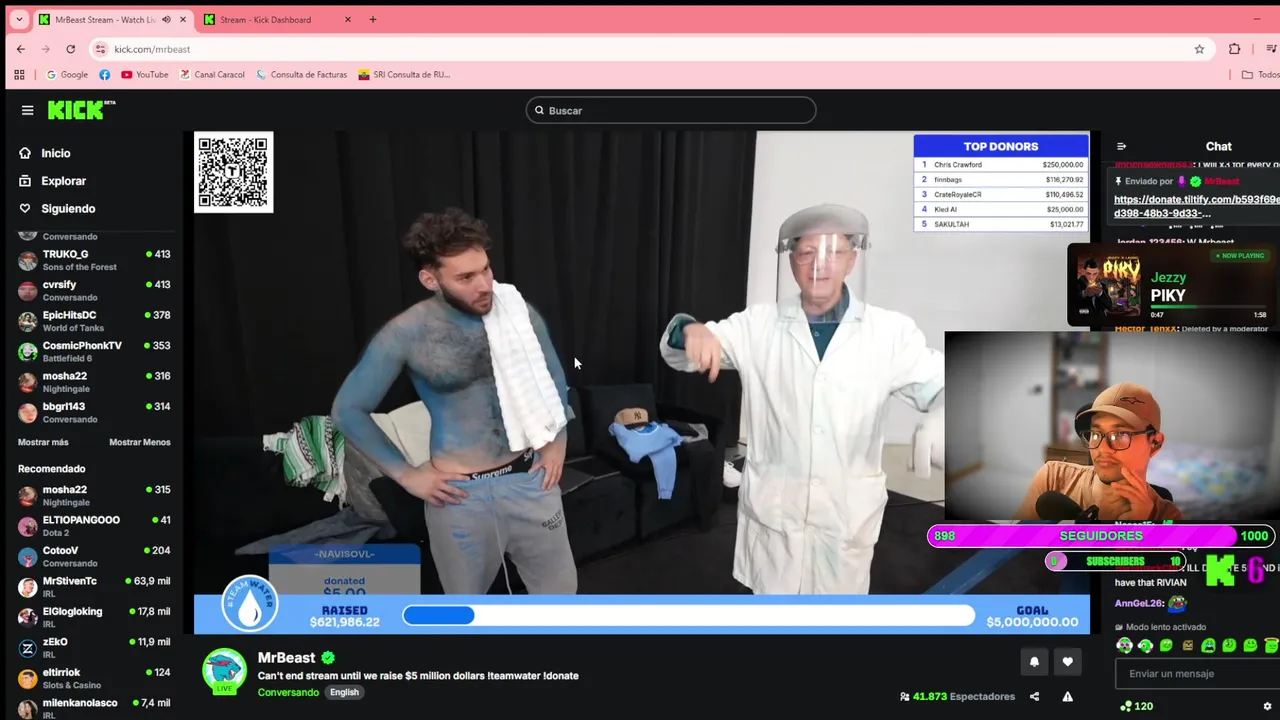Open CotooV recommended channel
Viewport: 1280px width, 720px height.
pyautogui.click(x=94, y=556)
